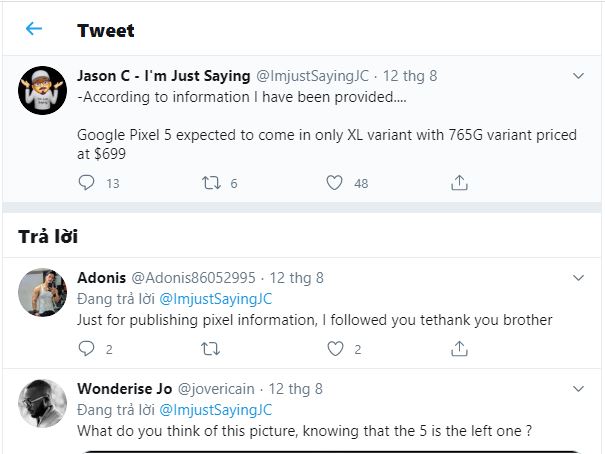605x454 pixels.
Task: Share Adonis's reply
Action: coord(459,349)
